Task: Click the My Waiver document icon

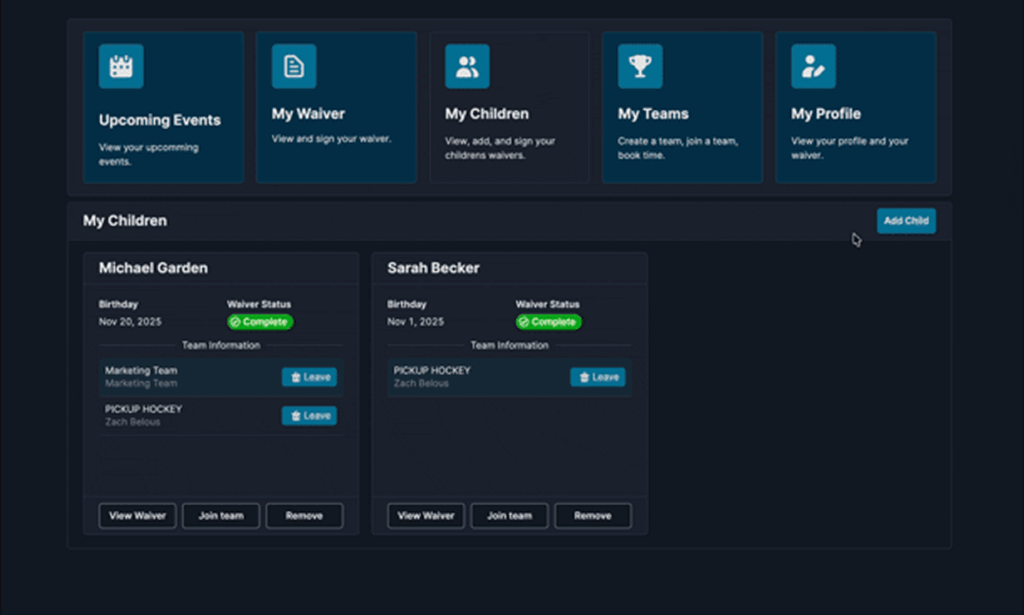Action: [x=294, y=66]
